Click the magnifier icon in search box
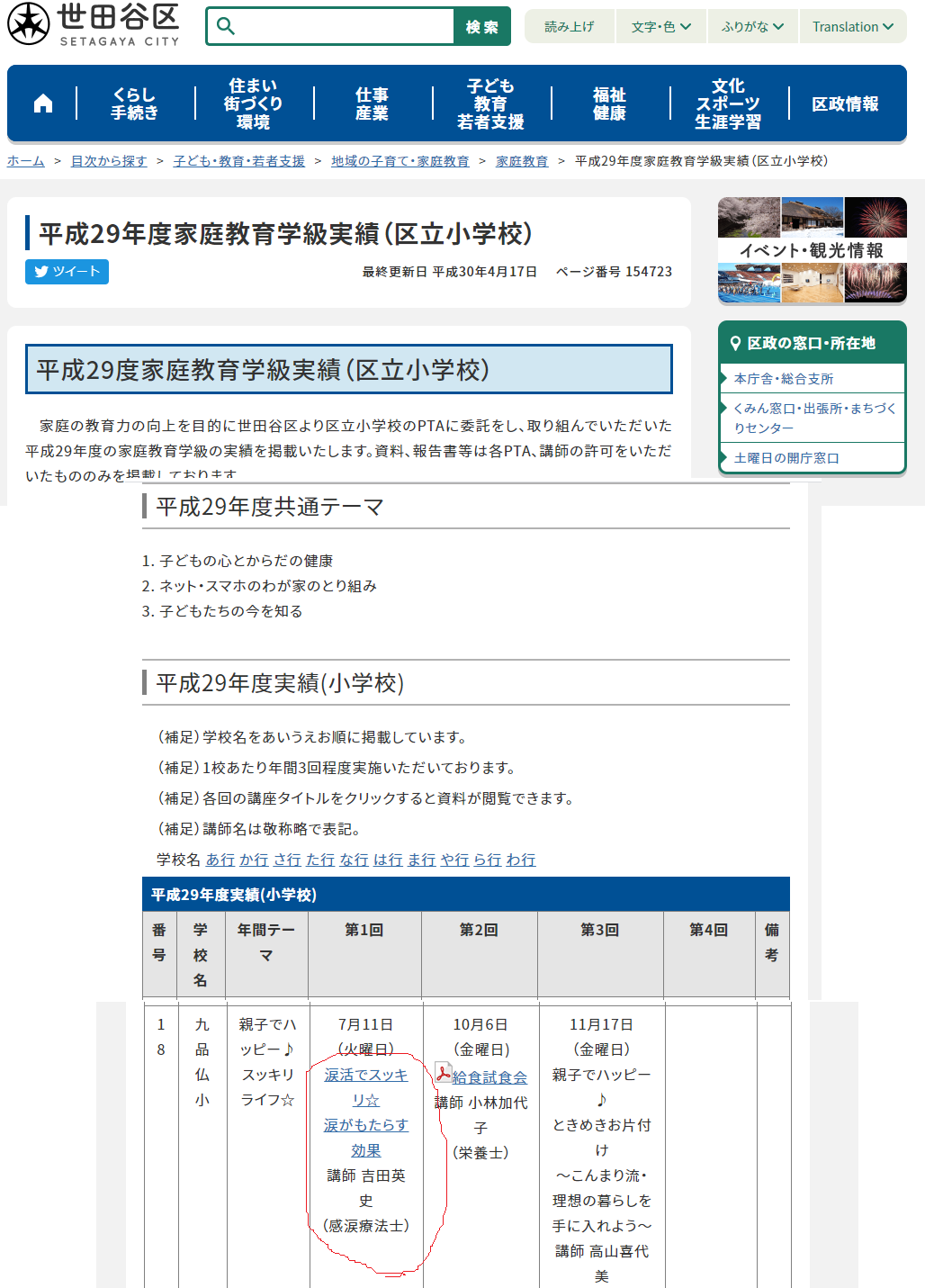Image resolution: width=925 pixels, height=1288 pixels. click(x=226, y=26)
